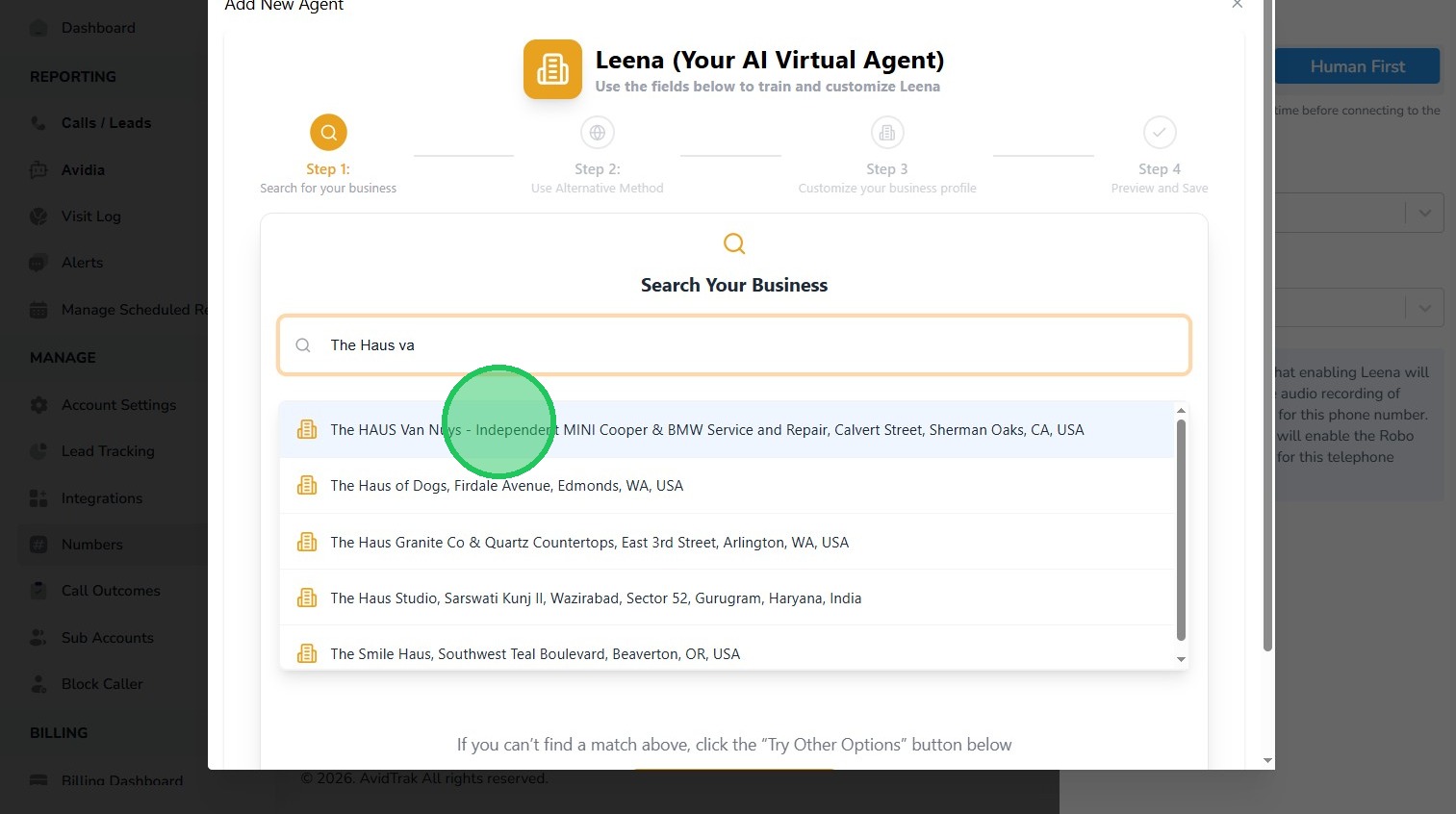The width and height of the screenshot is (1456, 814).
Task: Open Sub Accounts in the sidebar
Action: coord(107,638)
